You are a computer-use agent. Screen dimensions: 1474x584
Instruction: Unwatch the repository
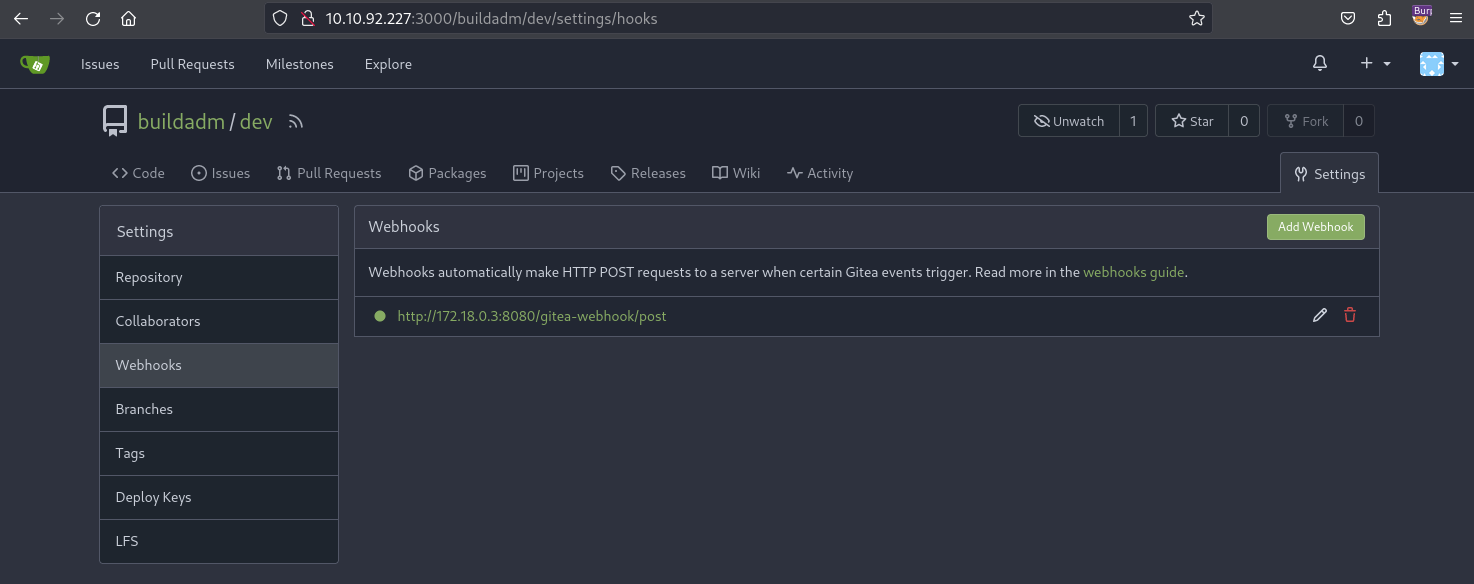(1069, 121)
